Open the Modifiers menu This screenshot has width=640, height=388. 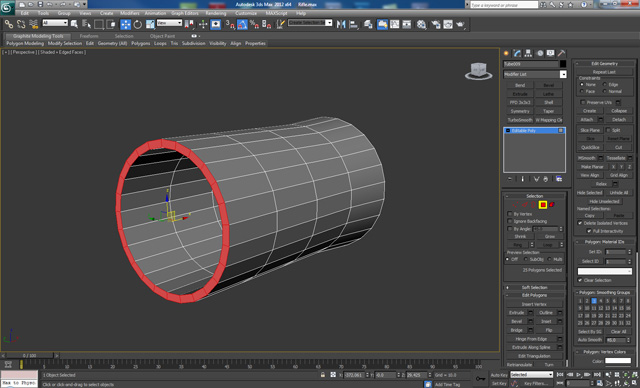[130, 13]
